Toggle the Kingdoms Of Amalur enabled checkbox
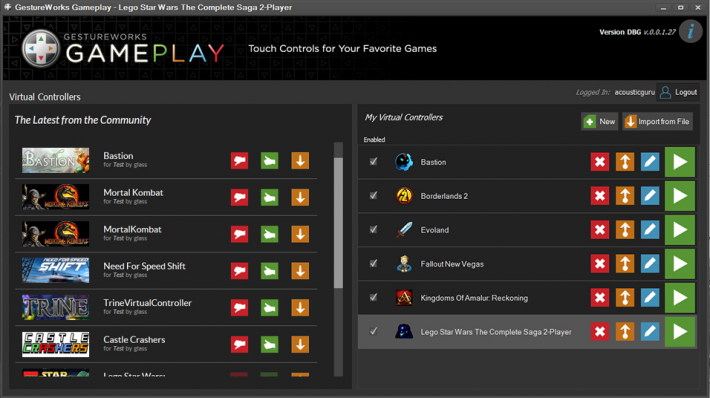 373,297
